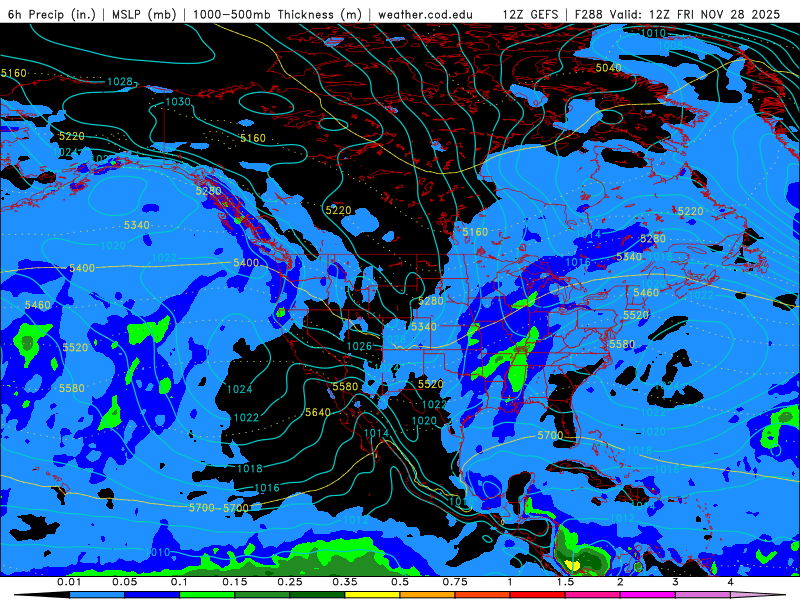This screenshot has height=600, width=800.
Task: Click the 5040 thickness contour label
Action: pyautogui.click(x=609, y=68)
